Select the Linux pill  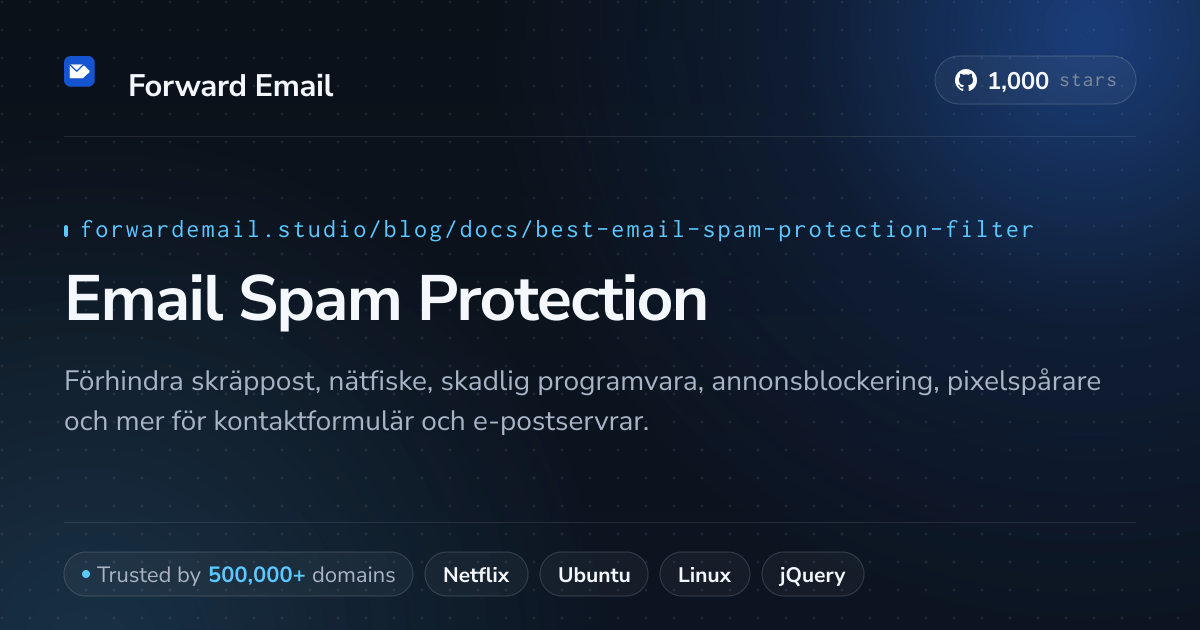point(704,575)
